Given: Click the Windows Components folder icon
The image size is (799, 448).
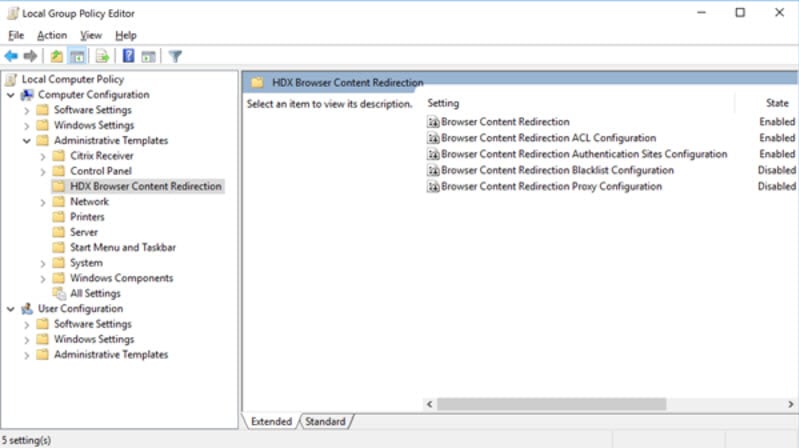Looking at the screenshot, I should point(59,278).
